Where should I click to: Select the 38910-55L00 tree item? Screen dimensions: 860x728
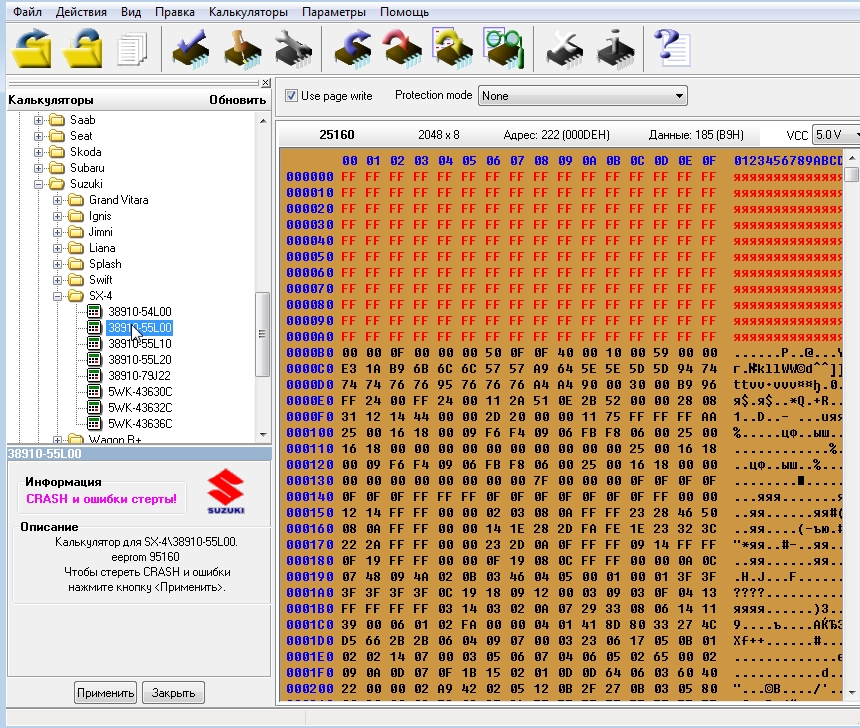click(140, 328)
